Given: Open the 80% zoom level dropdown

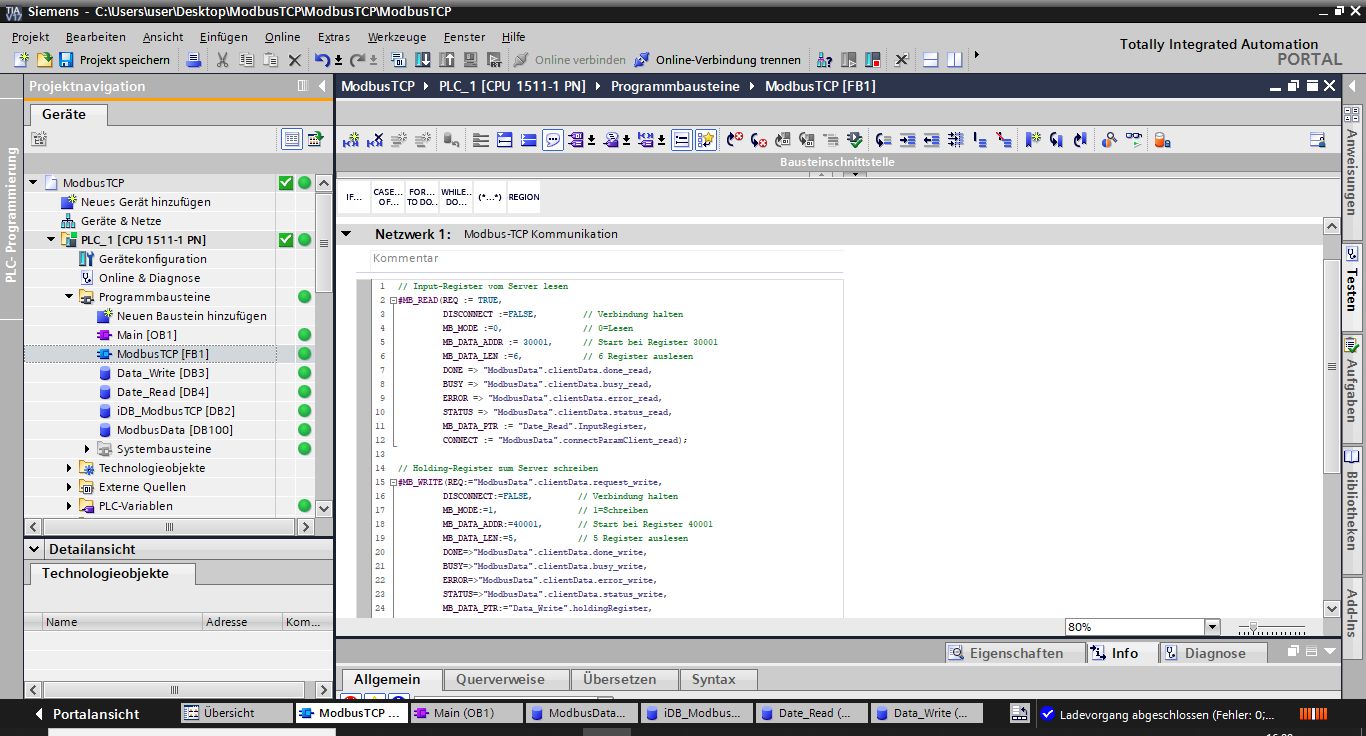Looking at the screenshot, I should (1212, 627).
